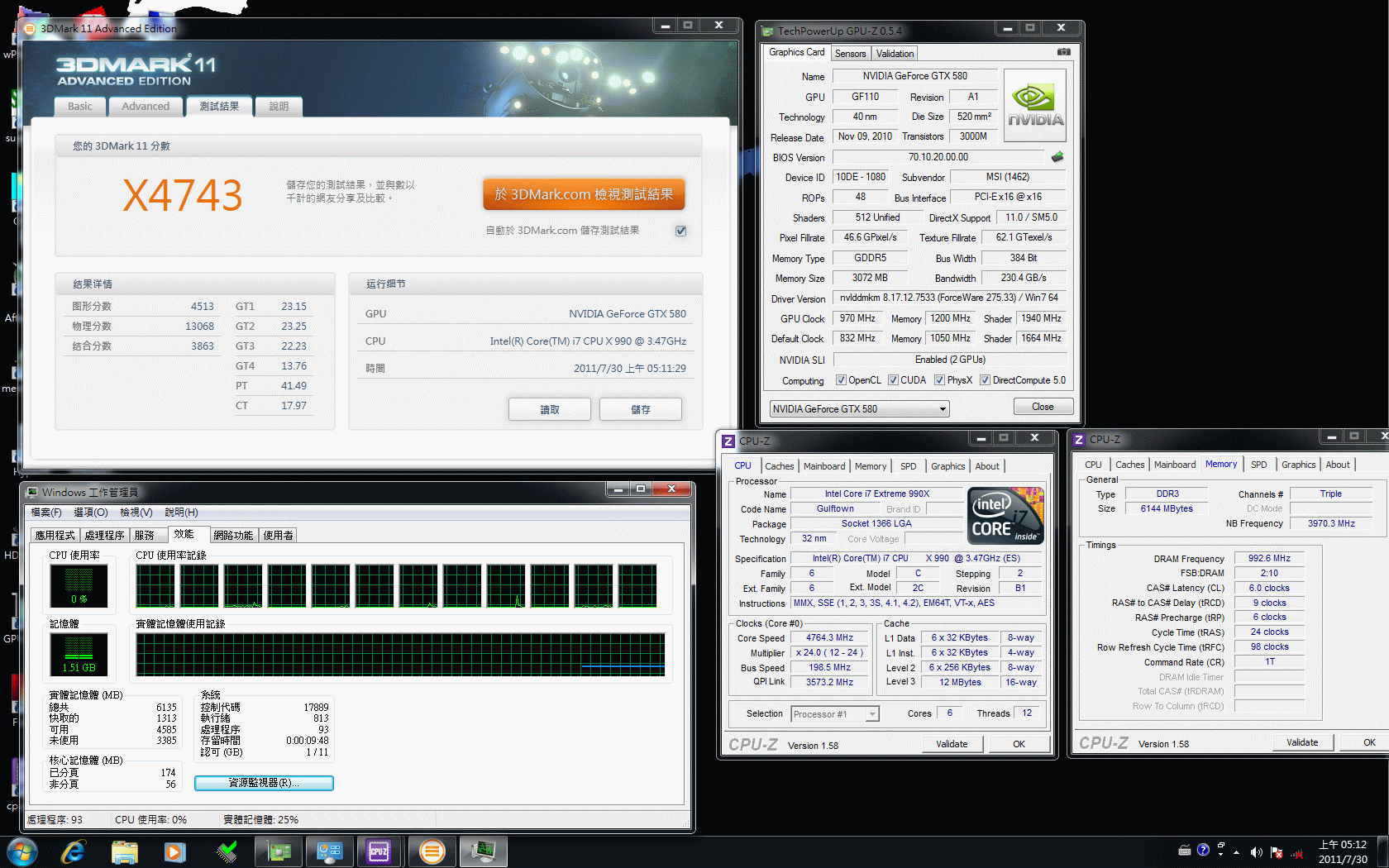This screenshot has height=868, width=1389.
Task: Open Windows Media Player taskbar icon
Action: click(174, 851)
